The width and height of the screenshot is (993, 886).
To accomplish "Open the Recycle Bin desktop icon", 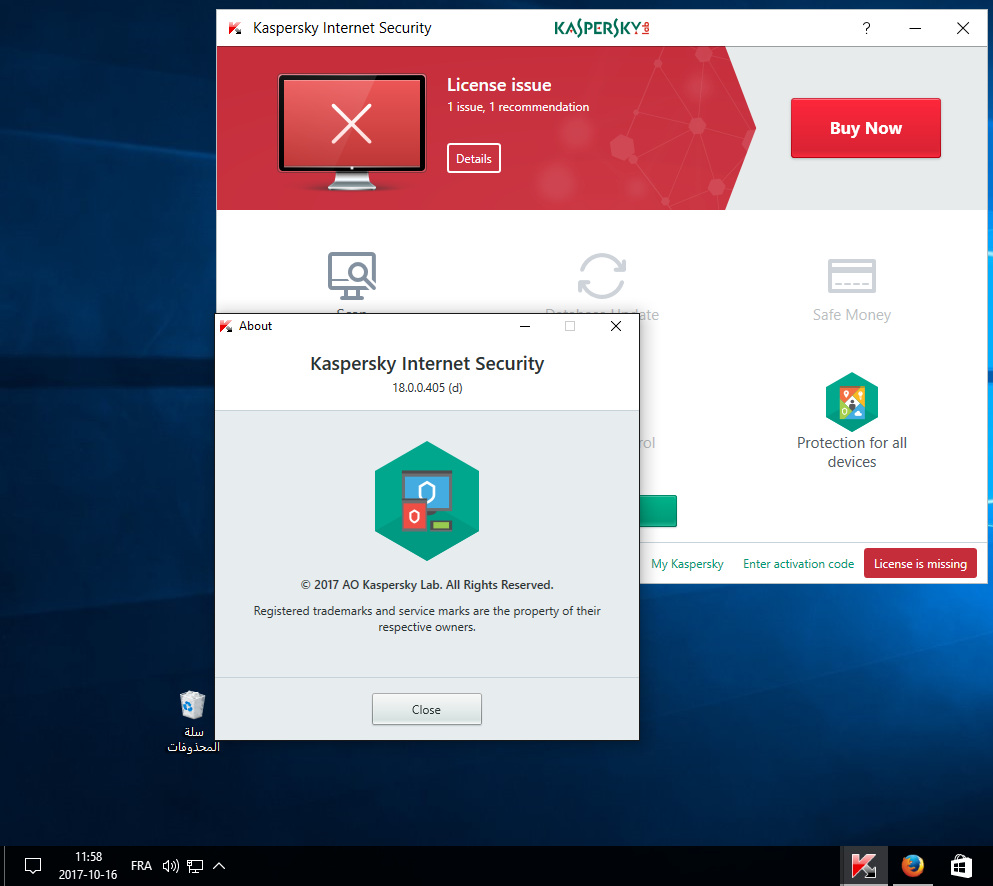I will [193, 722].
